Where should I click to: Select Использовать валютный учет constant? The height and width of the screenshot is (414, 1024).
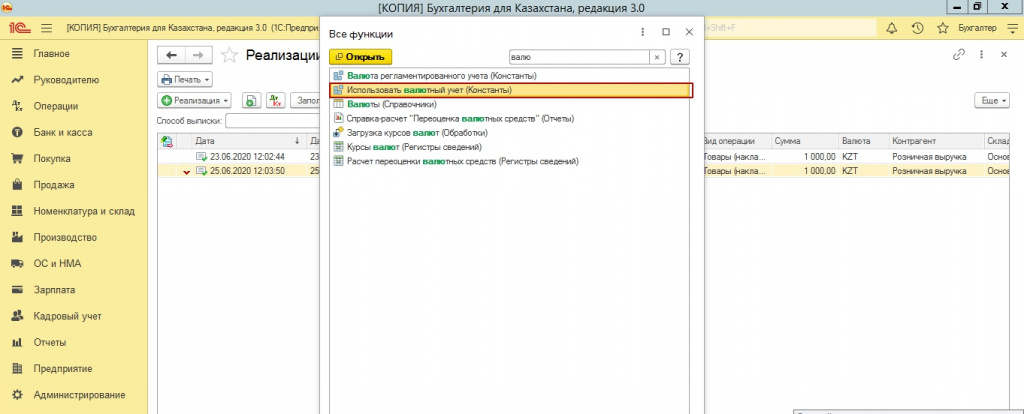coord(511,90)
